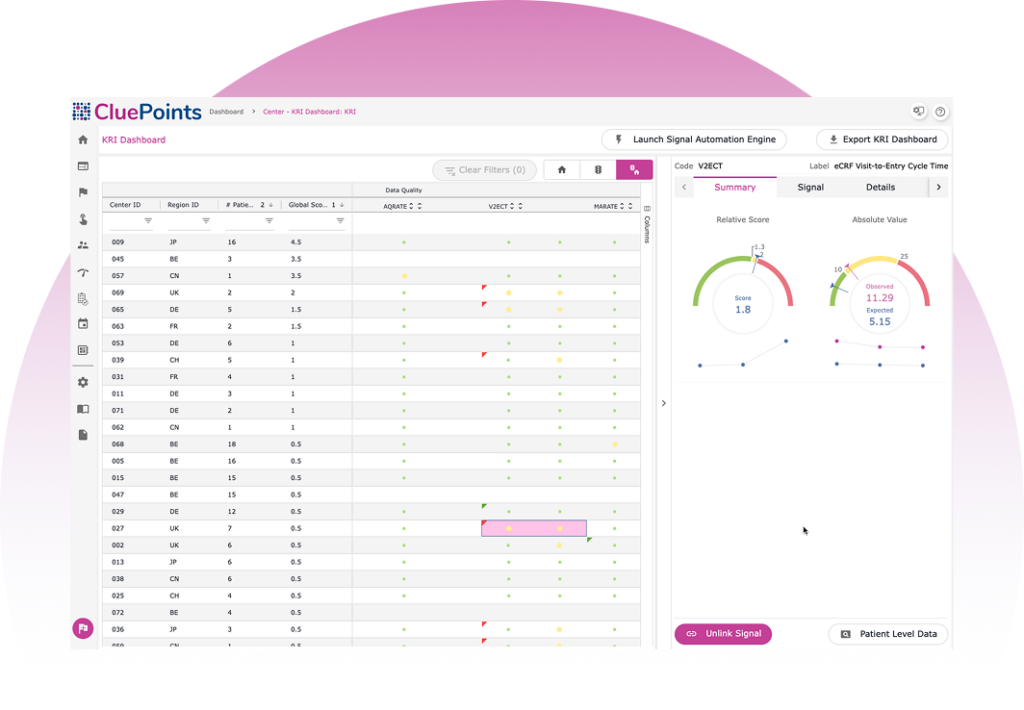Select the highlighted V2ECT cell for center 027
Viewport: 1024px width, 710px height.
534,528
